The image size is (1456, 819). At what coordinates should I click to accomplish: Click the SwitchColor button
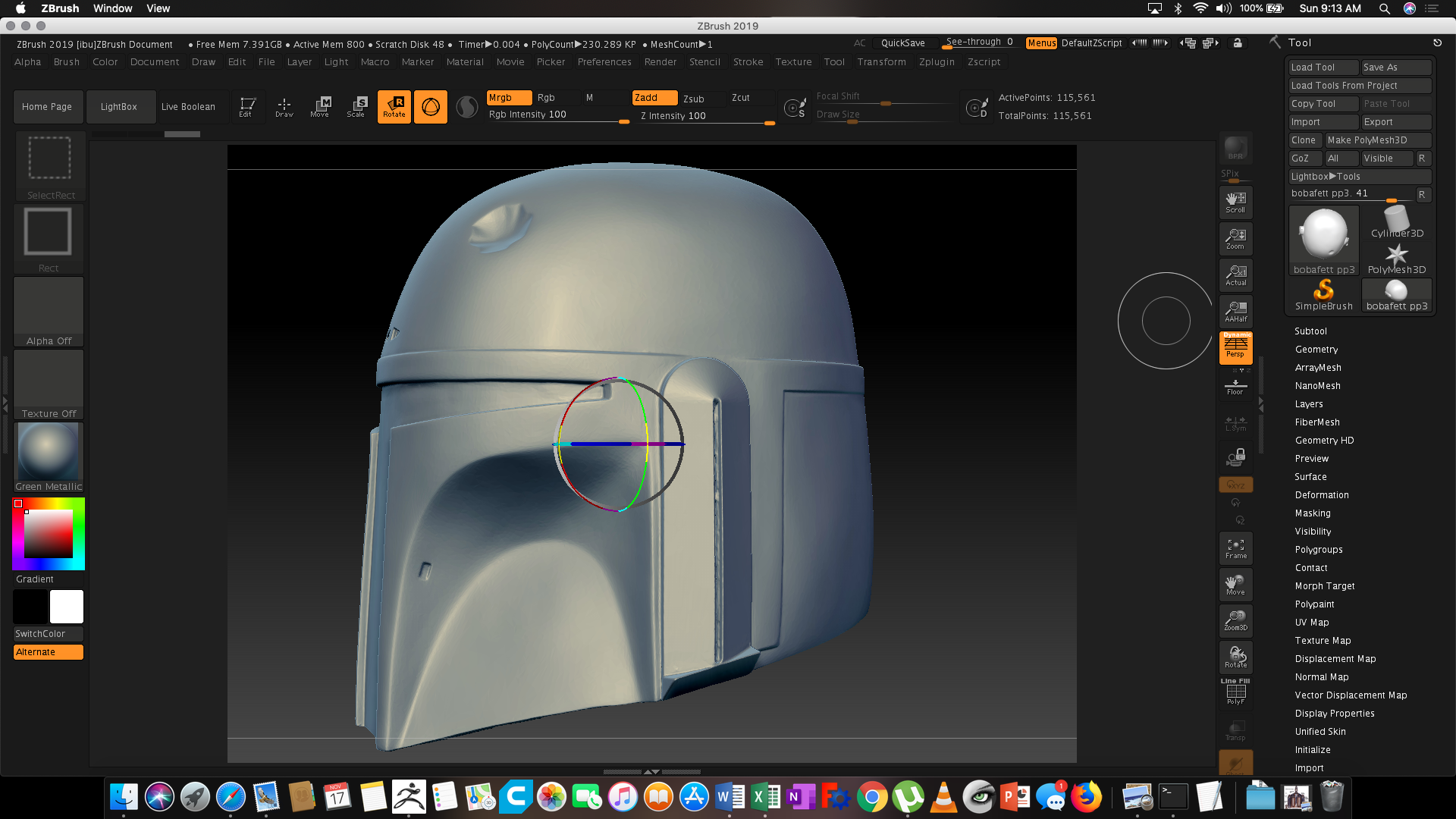(49, 634)
